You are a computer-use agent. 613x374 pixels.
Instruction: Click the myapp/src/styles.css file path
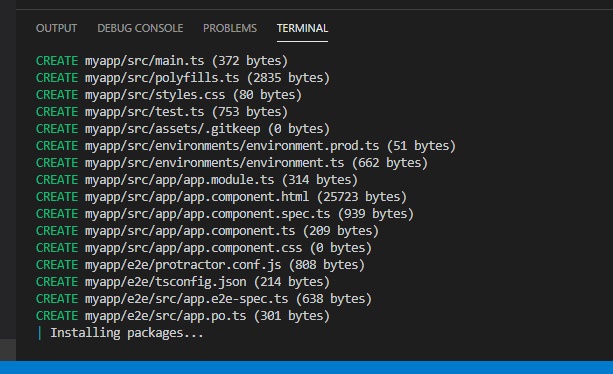(x=155, y=95)
